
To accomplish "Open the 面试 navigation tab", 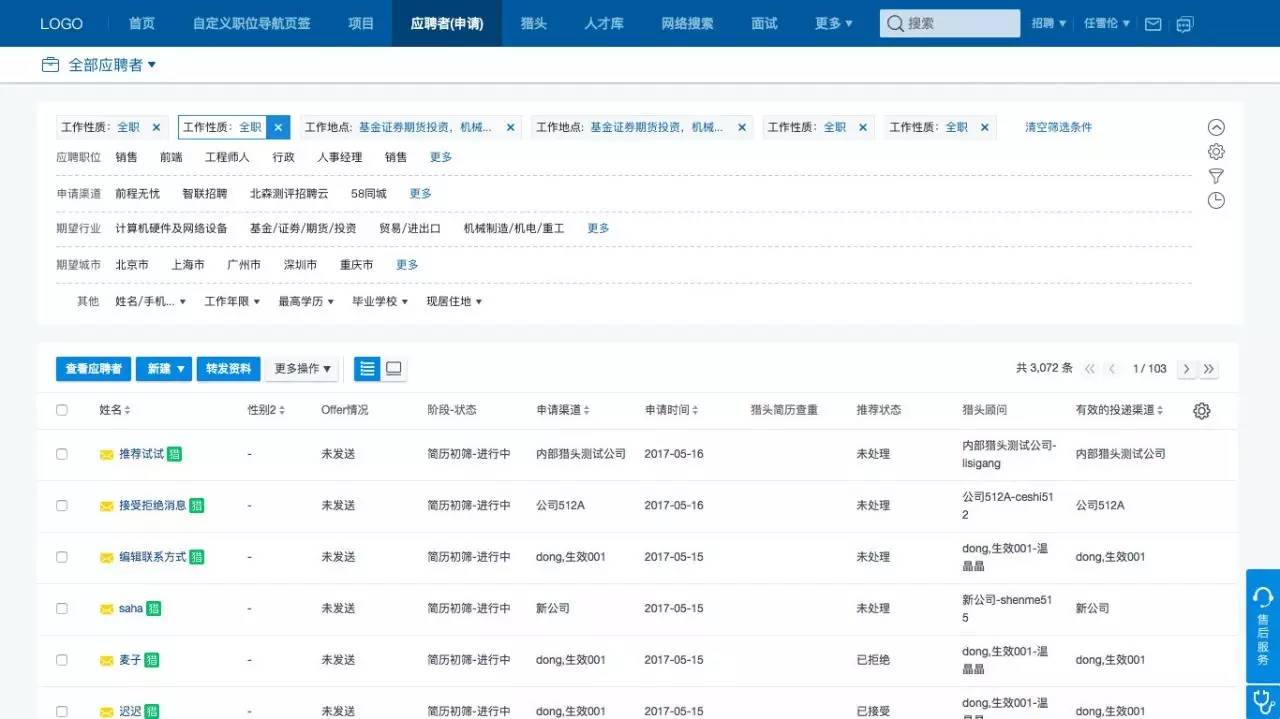I will [764, 23].
